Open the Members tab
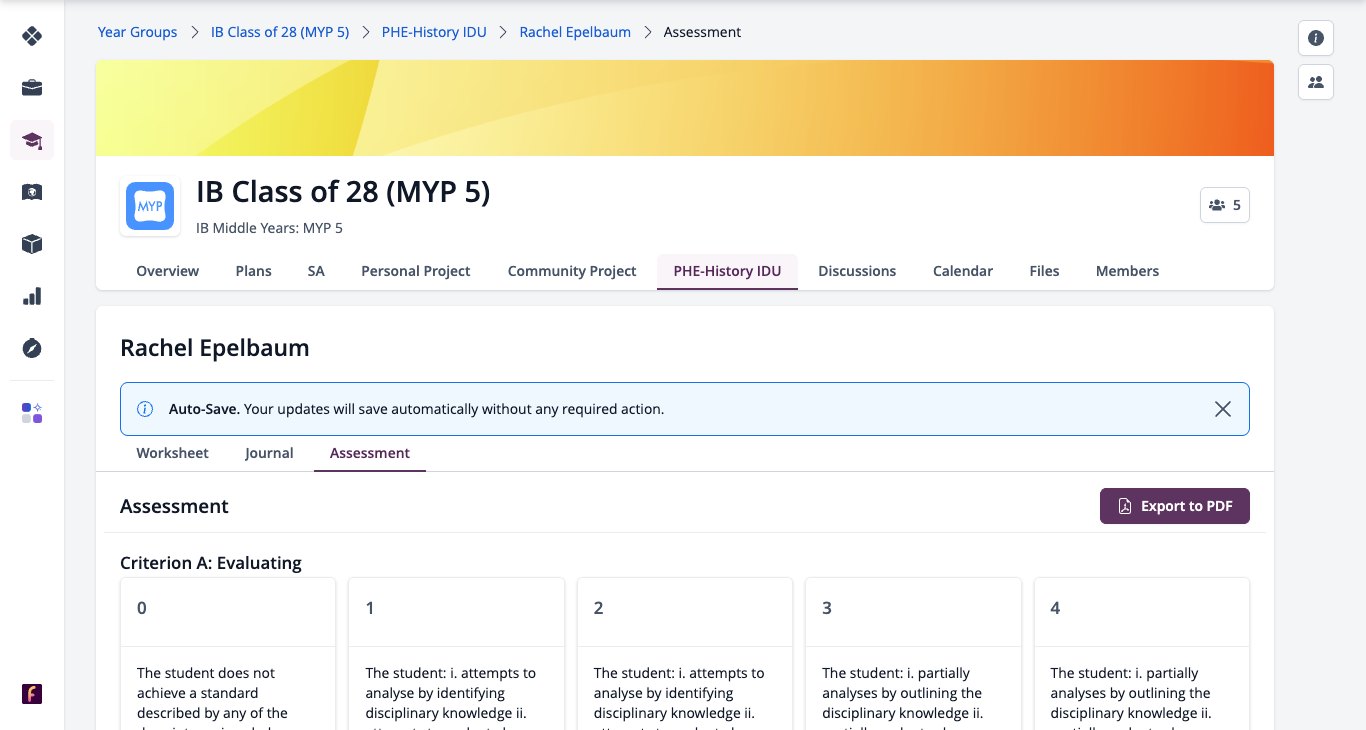Image resolution: width=1366 pixels, height=730 pixels. coord(1127,271)
